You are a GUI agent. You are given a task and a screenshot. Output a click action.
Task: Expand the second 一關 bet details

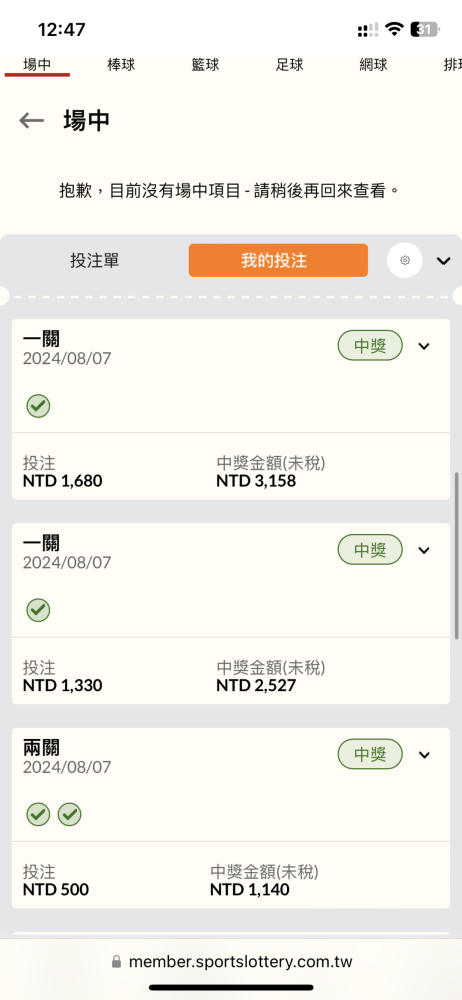[424, 550]
